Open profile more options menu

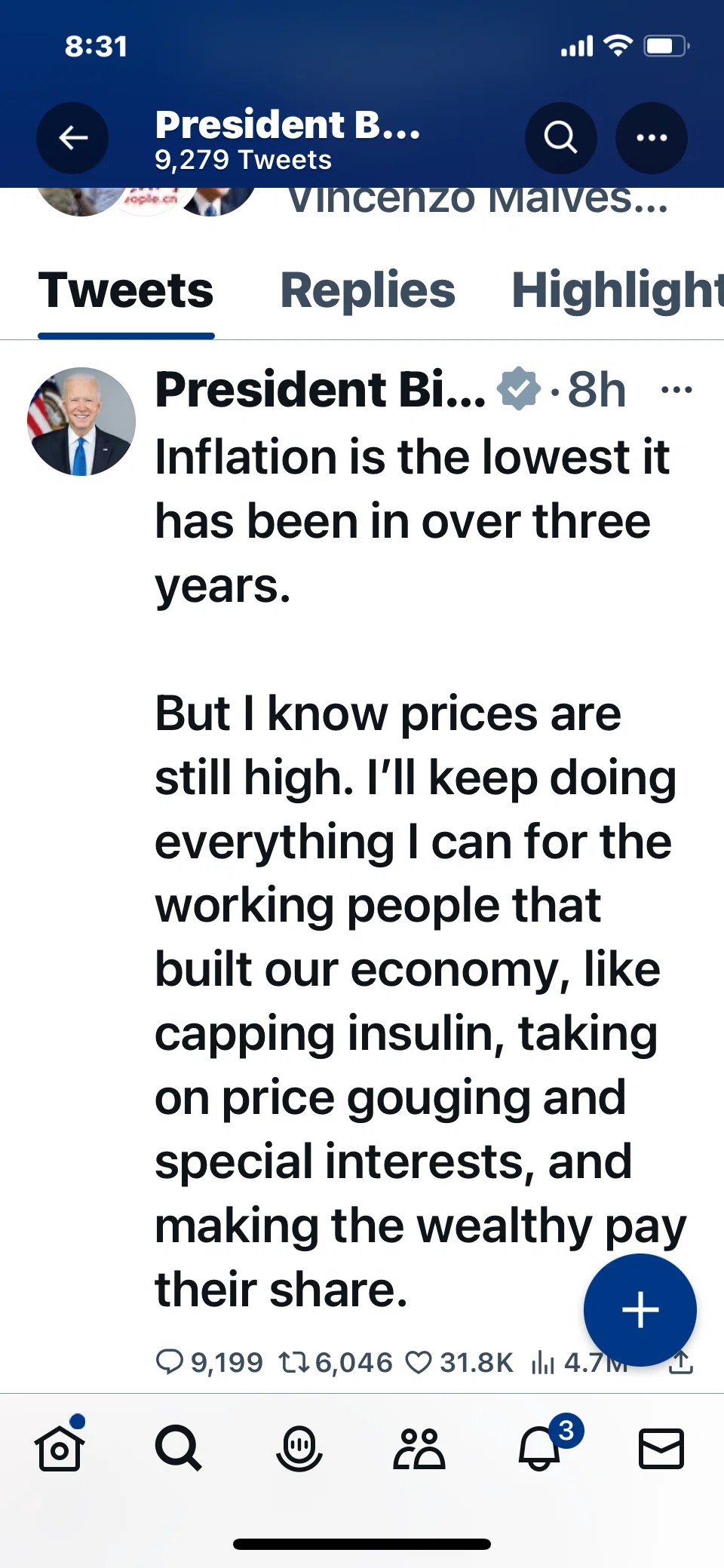pyautogui.click(x=652, y=138)
